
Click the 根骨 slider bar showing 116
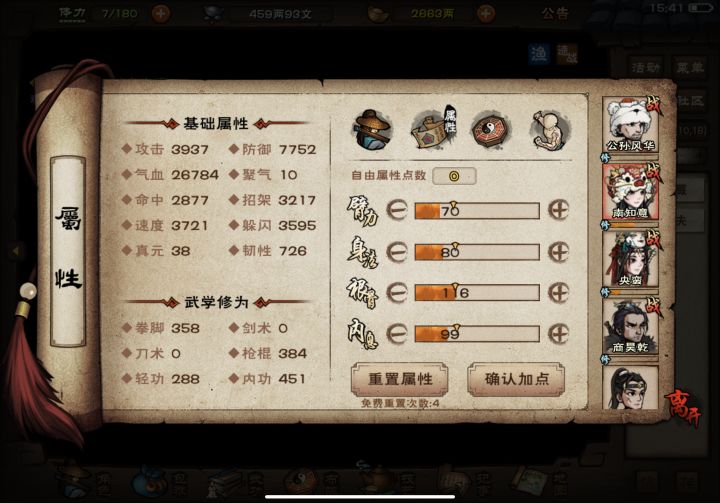point(477,293)
